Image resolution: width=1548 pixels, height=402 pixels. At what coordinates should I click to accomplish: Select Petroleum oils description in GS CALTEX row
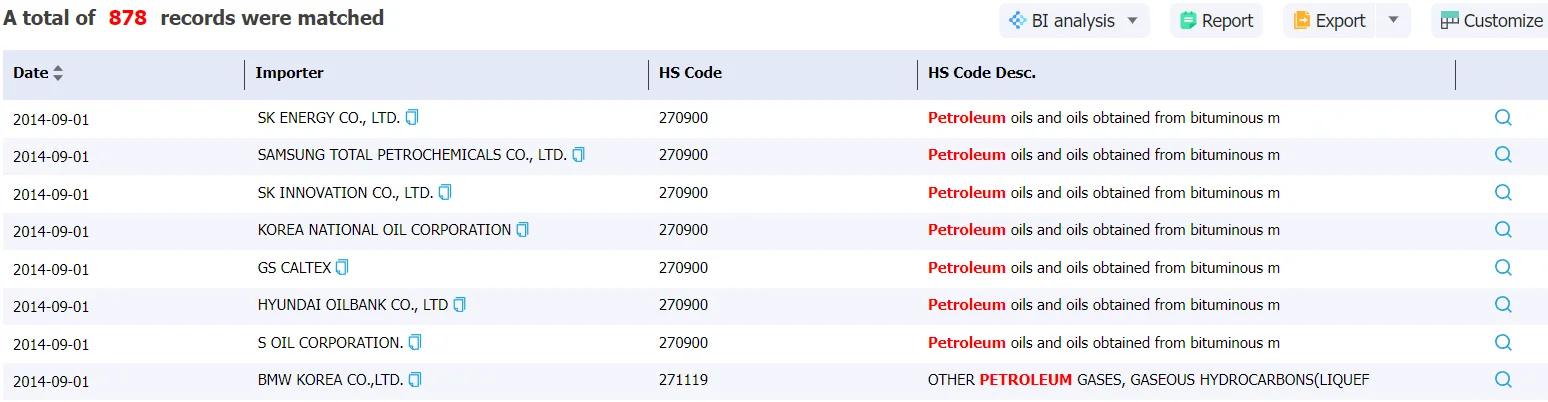pyautogui.click(x=1104, y=267)
